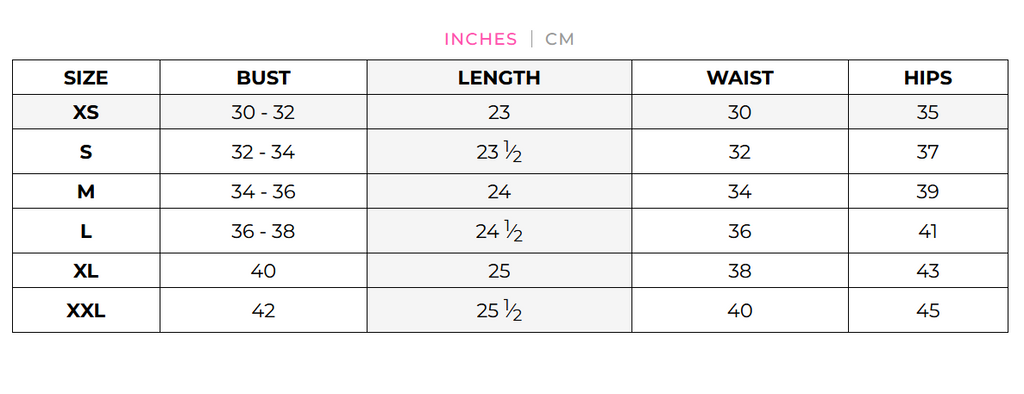Select INCHES unit toggle
The image size is (1024, 394).
[x=481, y=39]
